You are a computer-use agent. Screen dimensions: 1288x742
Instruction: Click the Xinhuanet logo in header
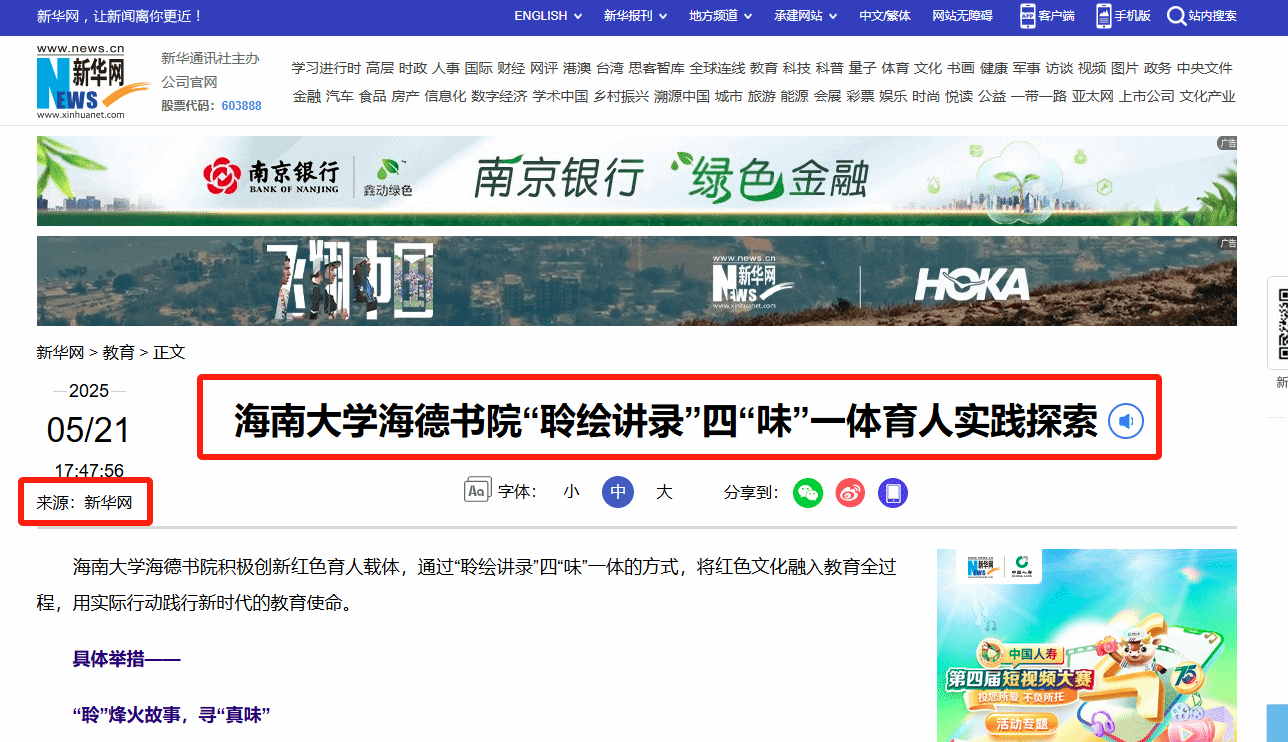80,82
